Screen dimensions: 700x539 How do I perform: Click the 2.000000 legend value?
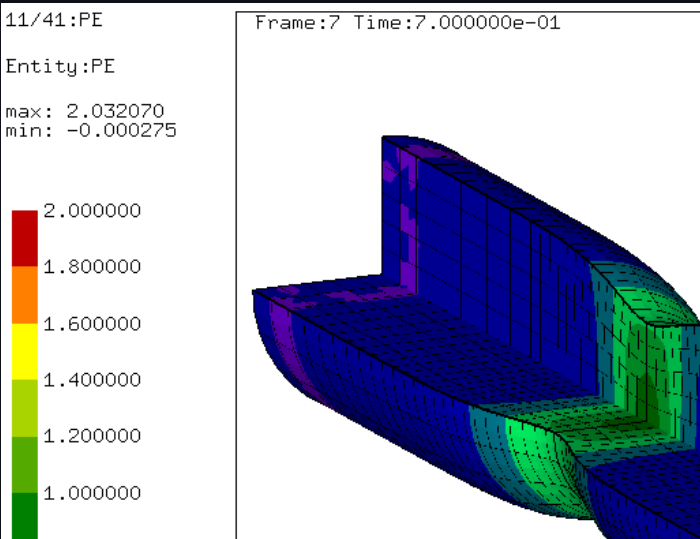(92, 210)
